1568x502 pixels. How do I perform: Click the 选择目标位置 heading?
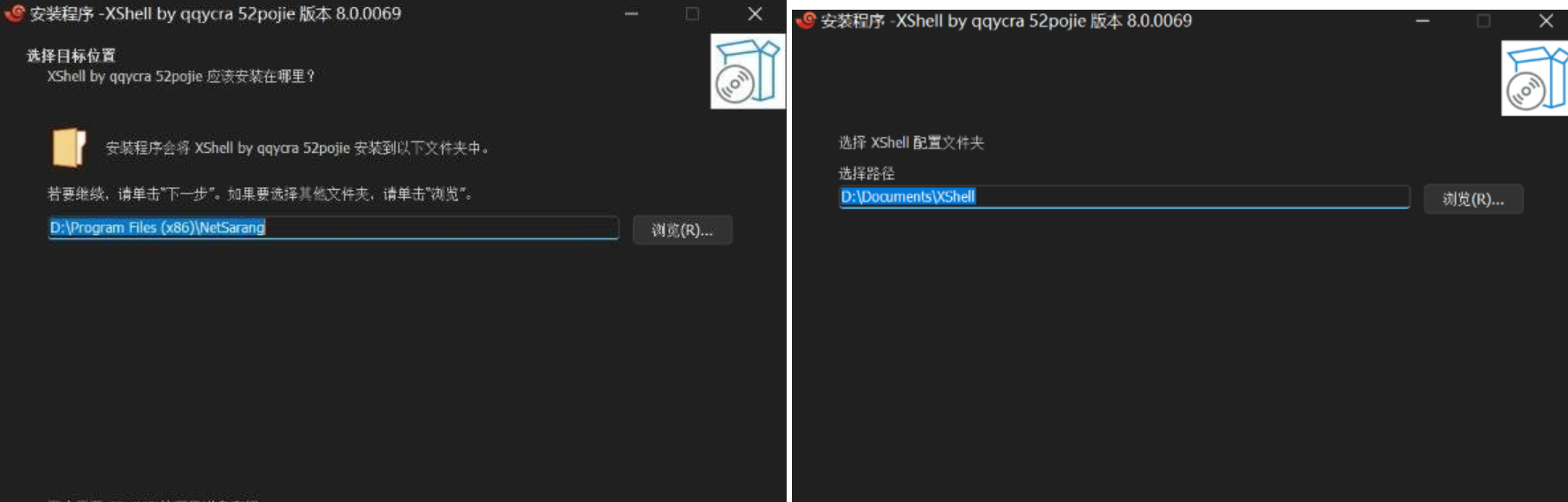[71, 56]
